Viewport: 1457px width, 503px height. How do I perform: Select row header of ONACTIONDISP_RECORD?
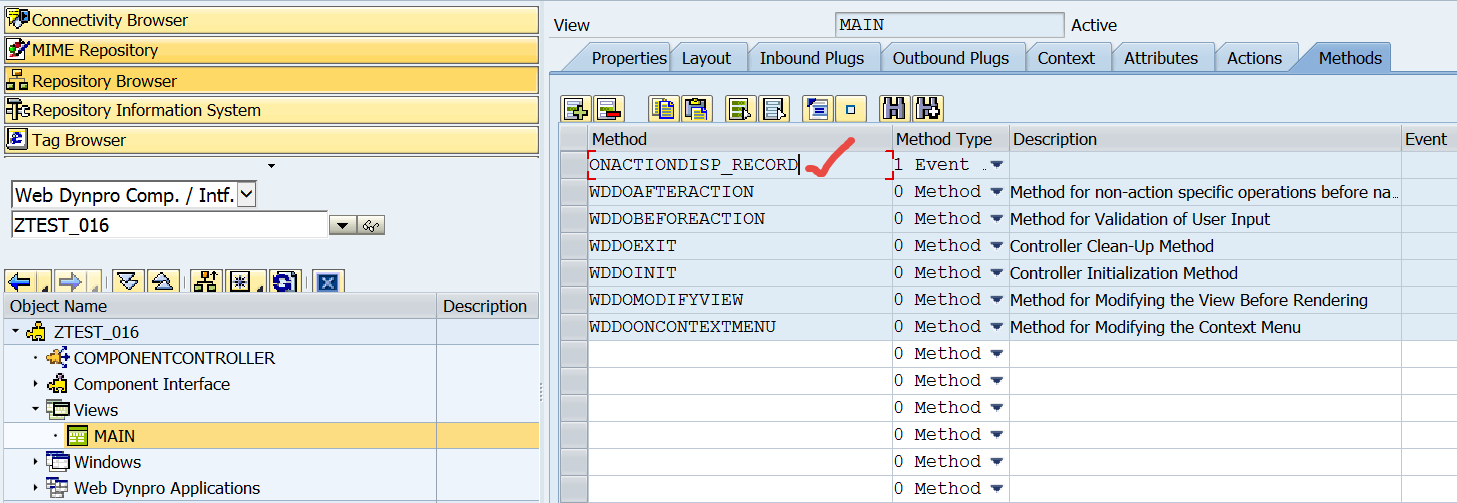pos(573,165)
